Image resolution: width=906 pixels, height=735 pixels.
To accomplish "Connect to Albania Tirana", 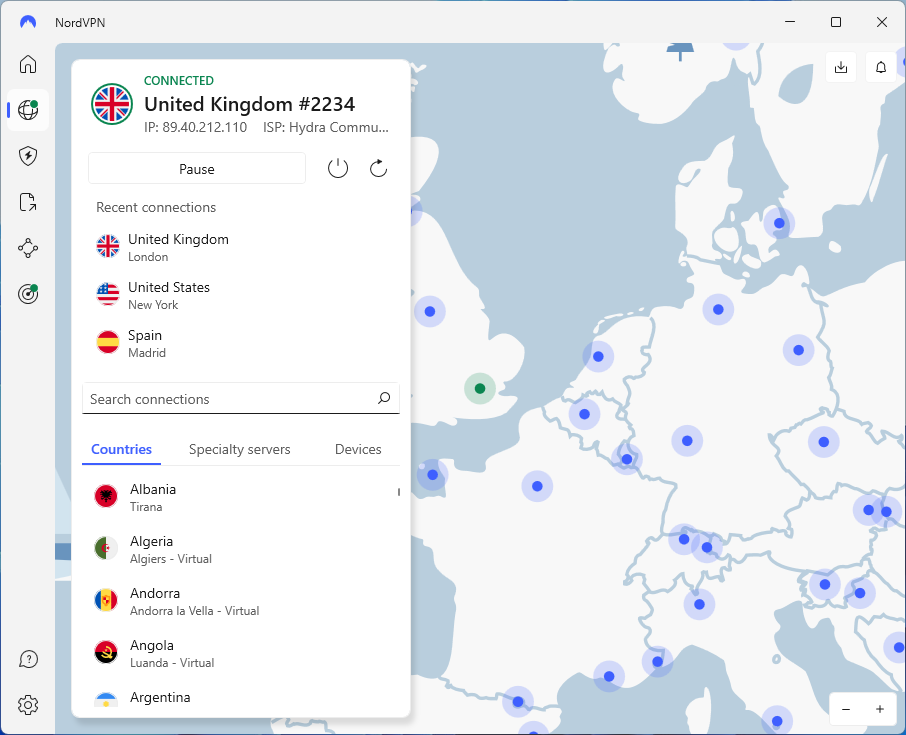I will [240, 497].
